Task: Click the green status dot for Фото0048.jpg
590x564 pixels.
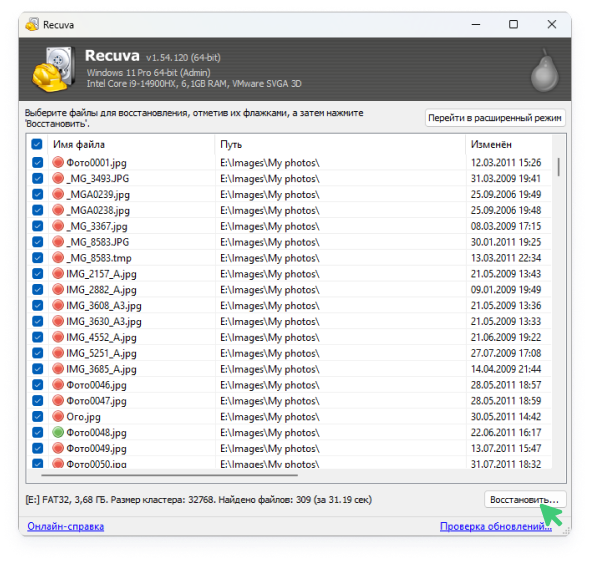Action: (x=58, y=432)
